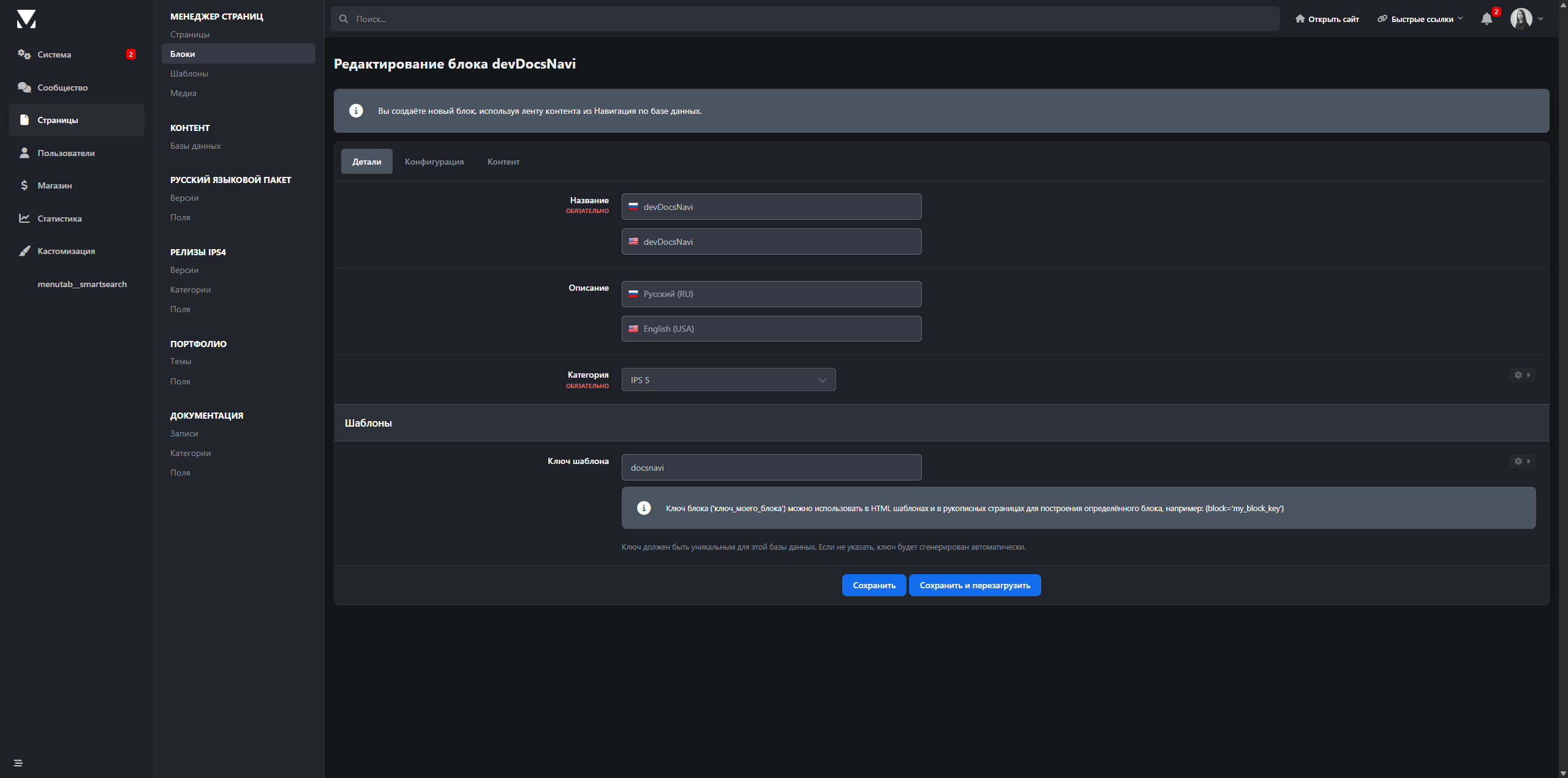
Task: Click the Кастомизация paintbrush icon
Action: tap(24, 251)
